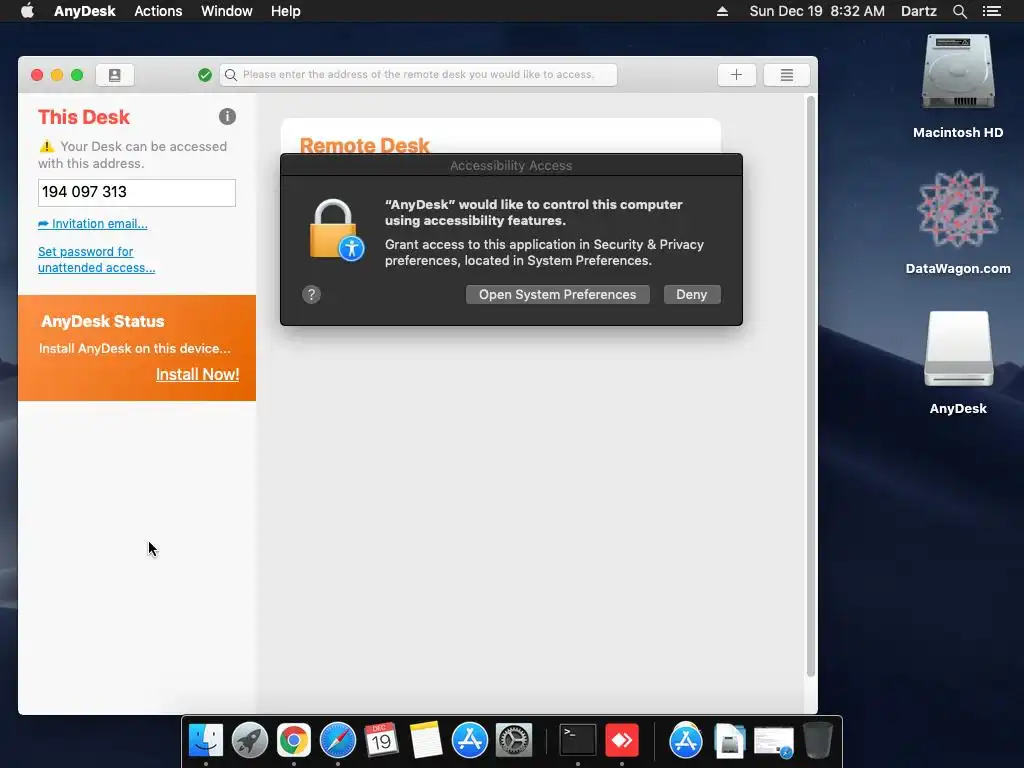
Task: Open the AnyDesk hamburger menu
Action: (786, 75)
